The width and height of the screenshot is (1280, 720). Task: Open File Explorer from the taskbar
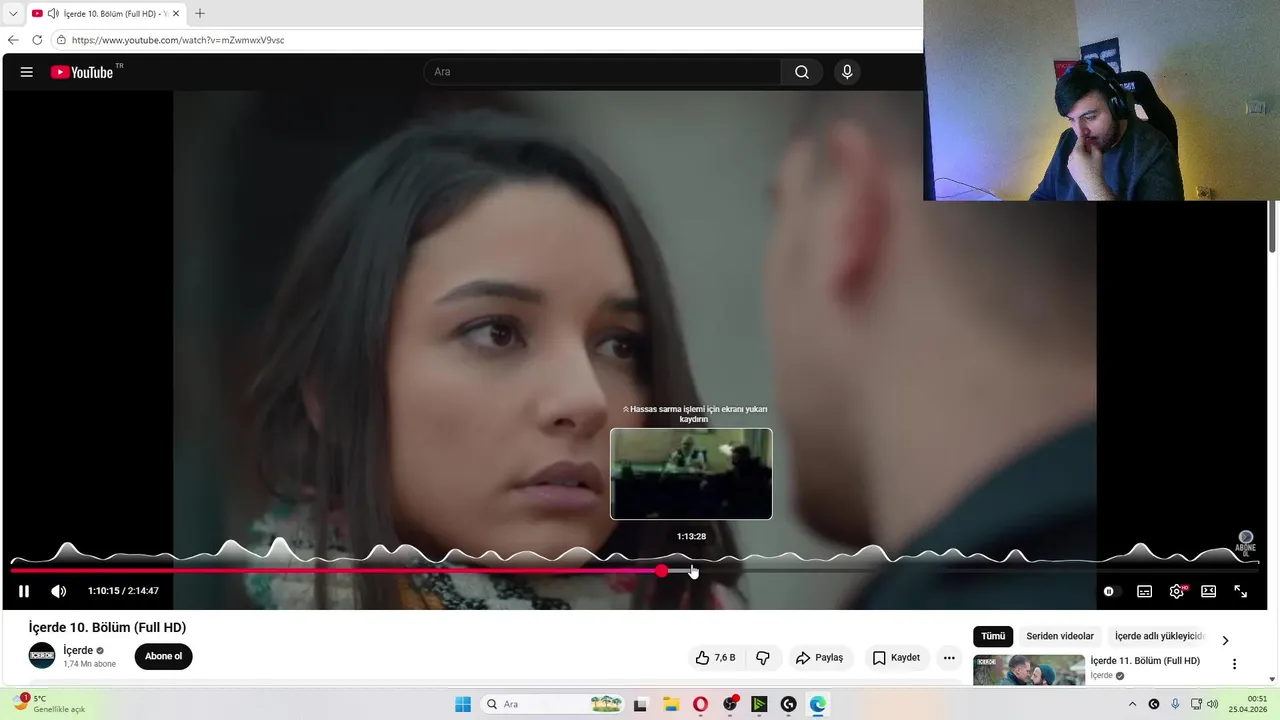click(671, 704)
